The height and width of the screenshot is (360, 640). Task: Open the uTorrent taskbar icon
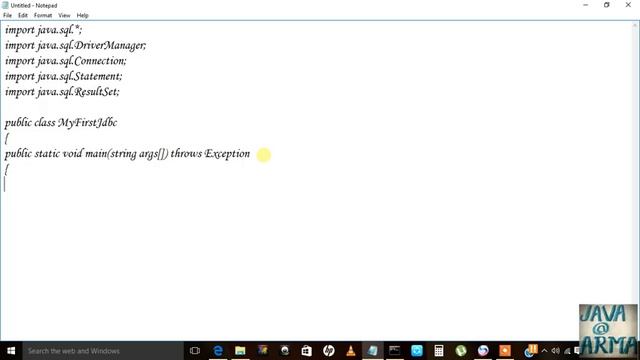pyautogui.click(x=461, y=351)
